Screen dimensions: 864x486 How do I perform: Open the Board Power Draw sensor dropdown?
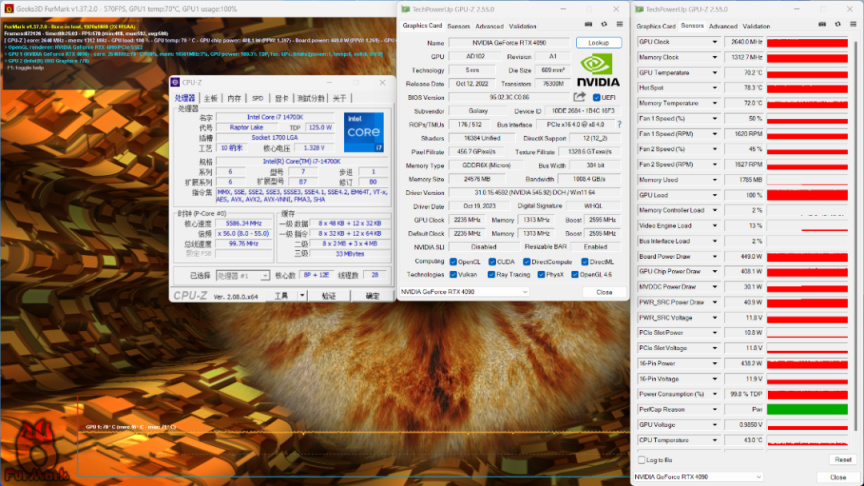tap(715, 256)
